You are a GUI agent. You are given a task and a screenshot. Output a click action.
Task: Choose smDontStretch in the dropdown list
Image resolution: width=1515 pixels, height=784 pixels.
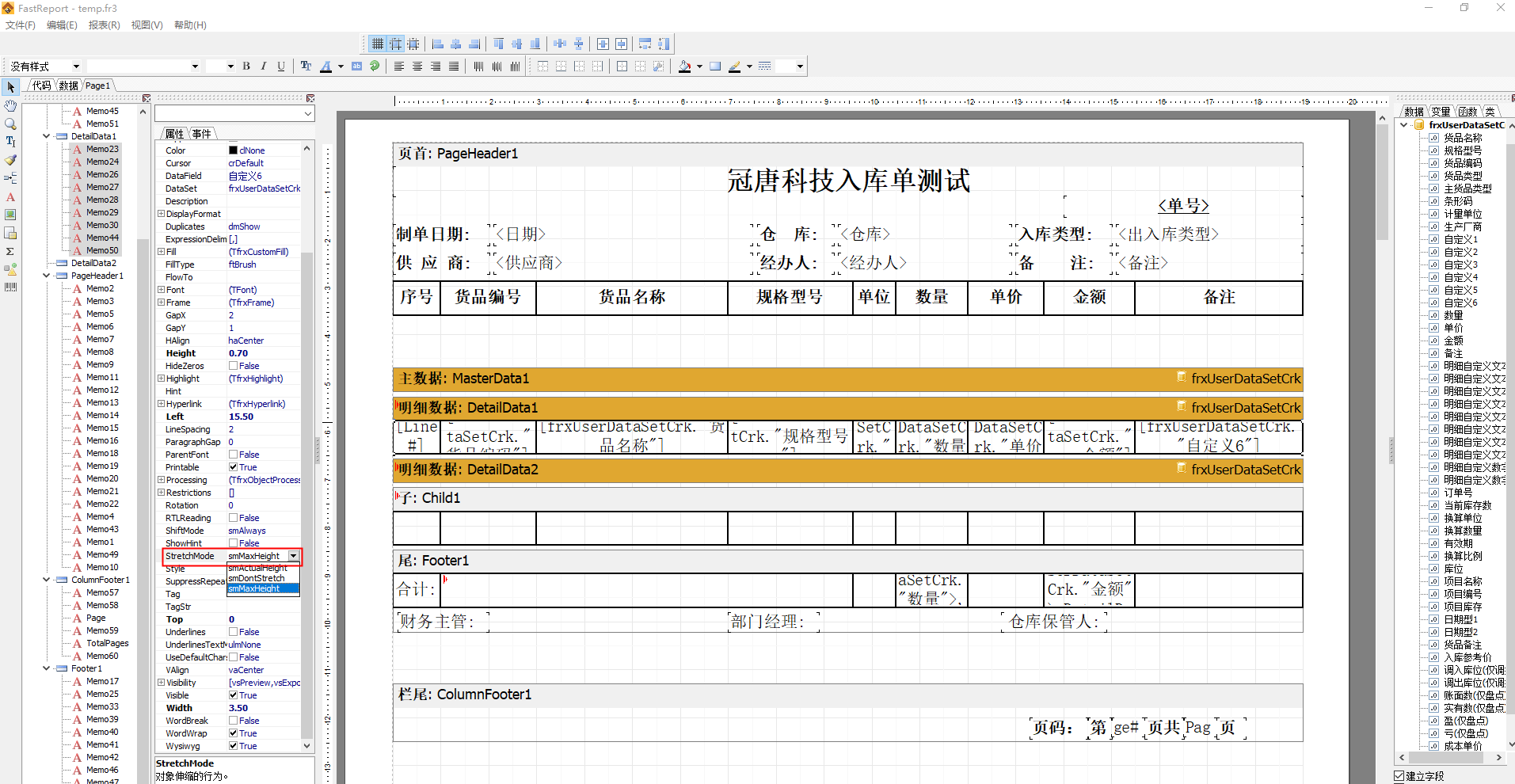[263, 578]
